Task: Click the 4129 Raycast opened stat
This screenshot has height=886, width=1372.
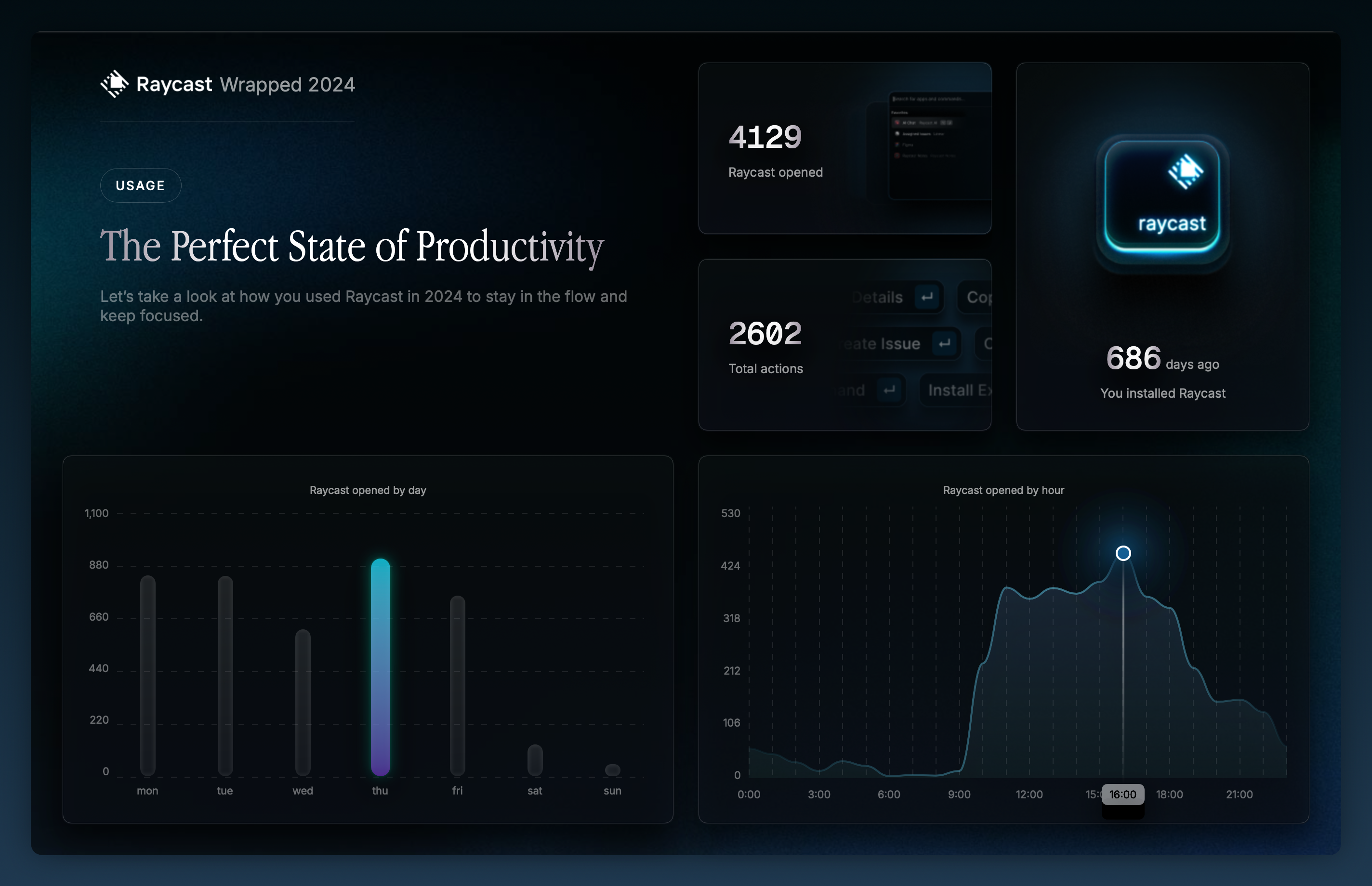Action: pyautogui.click(x=765, y=137)
